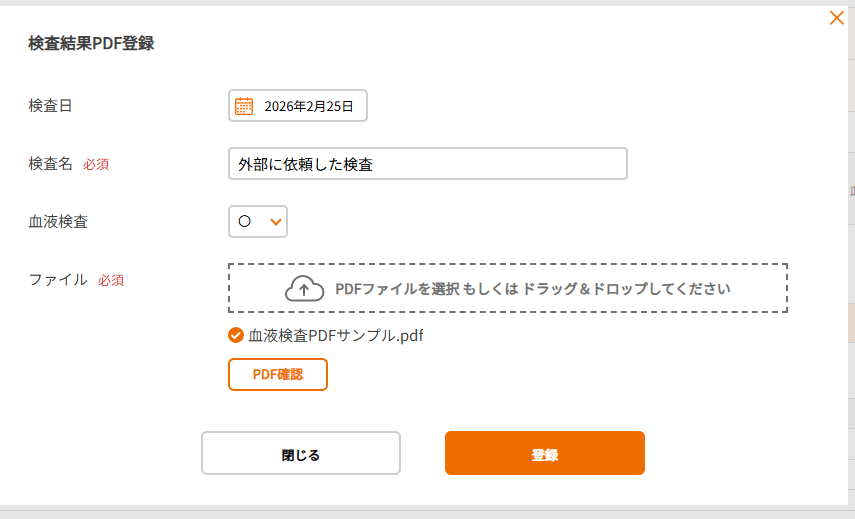Click the cloud upload icon in drop zone
The height and width of the screenshot is (519, 855).
tap(305, 289)
